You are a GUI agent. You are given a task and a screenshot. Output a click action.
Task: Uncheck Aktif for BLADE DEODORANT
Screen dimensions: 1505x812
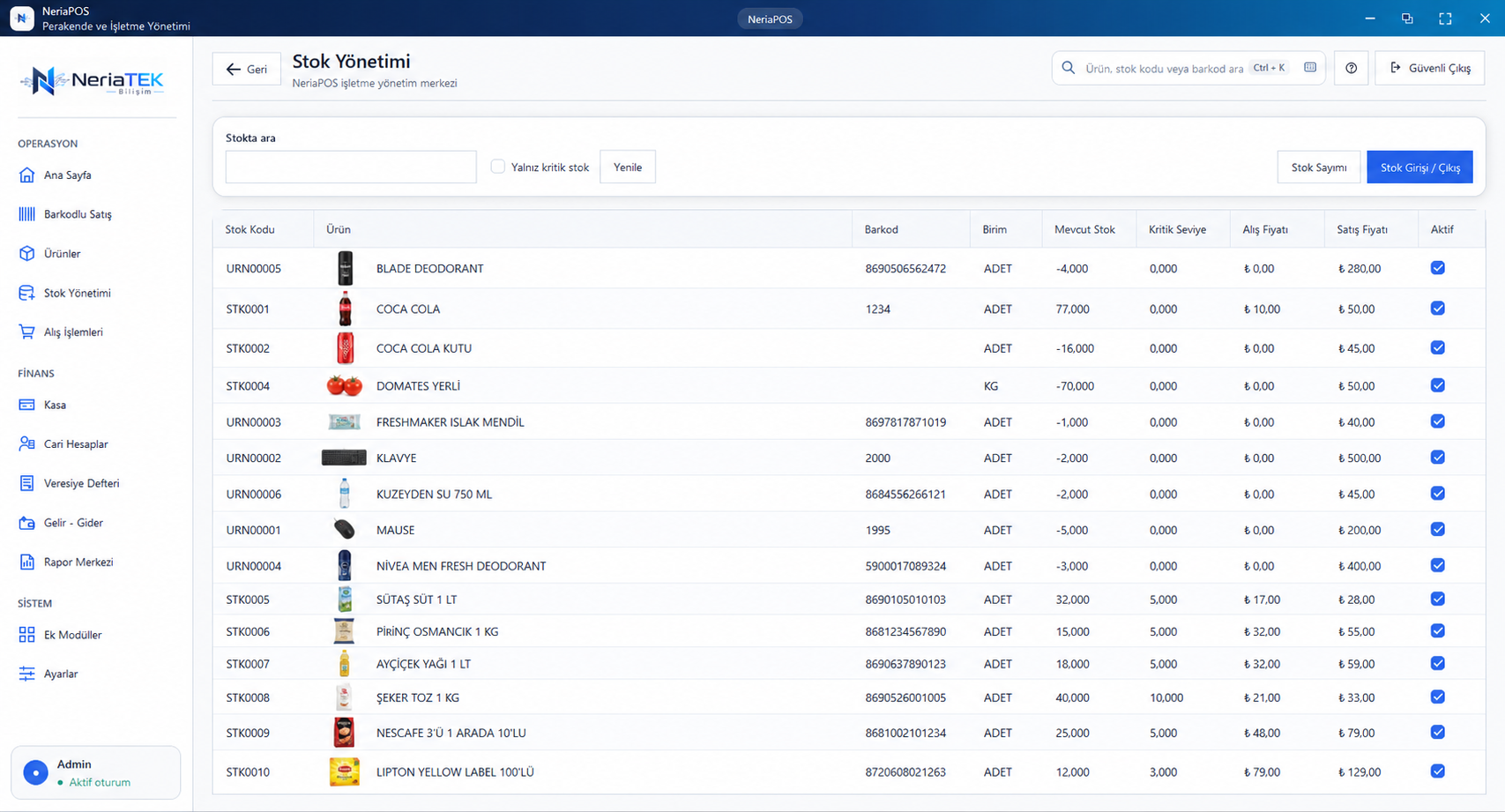[x=1438, y=268]
